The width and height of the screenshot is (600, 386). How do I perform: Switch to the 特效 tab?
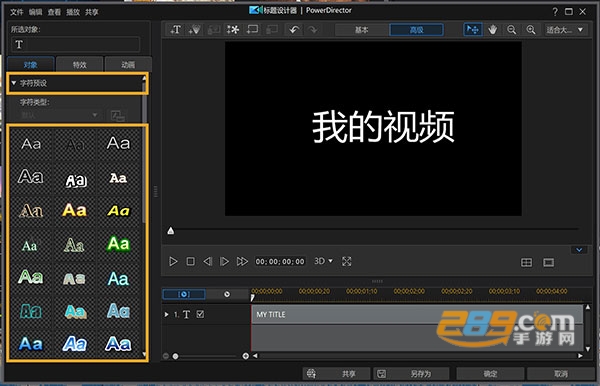point(80,64)
